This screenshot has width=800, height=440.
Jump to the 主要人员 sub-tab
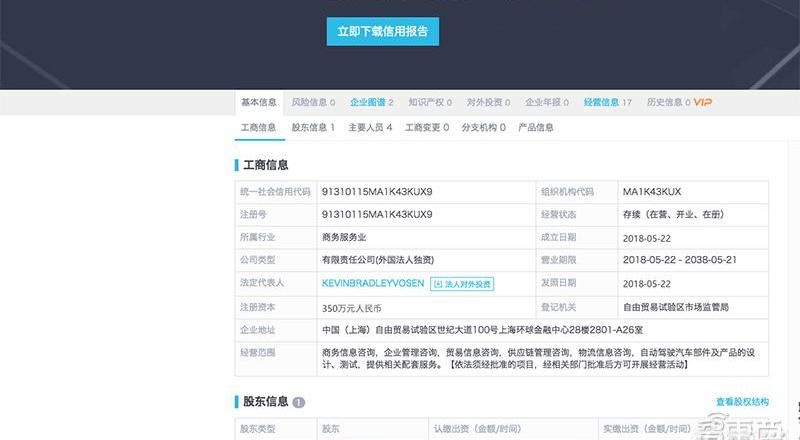370,128
